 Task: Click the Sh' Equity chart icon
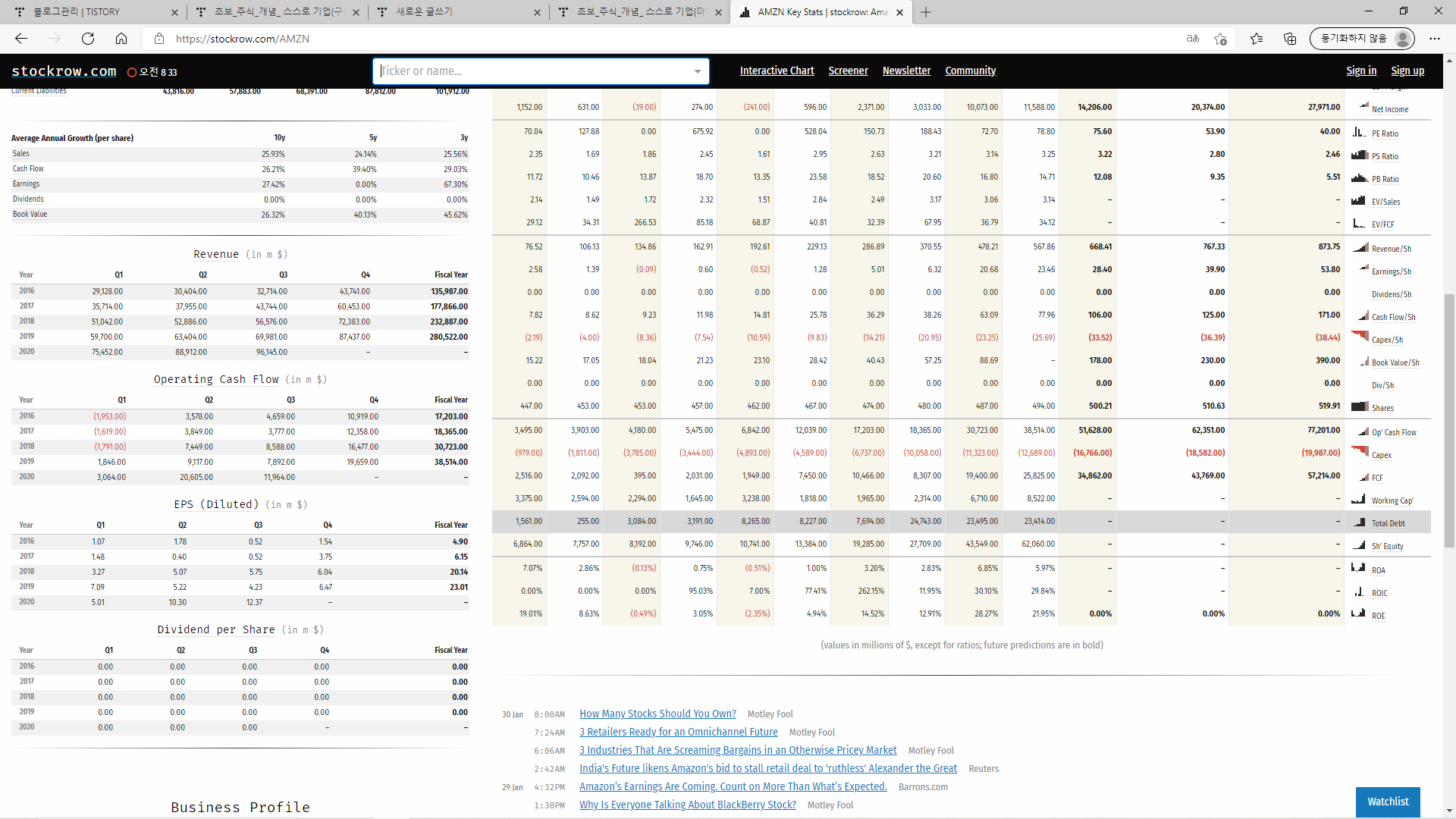pyautogui.click(x=1360, y=544)
